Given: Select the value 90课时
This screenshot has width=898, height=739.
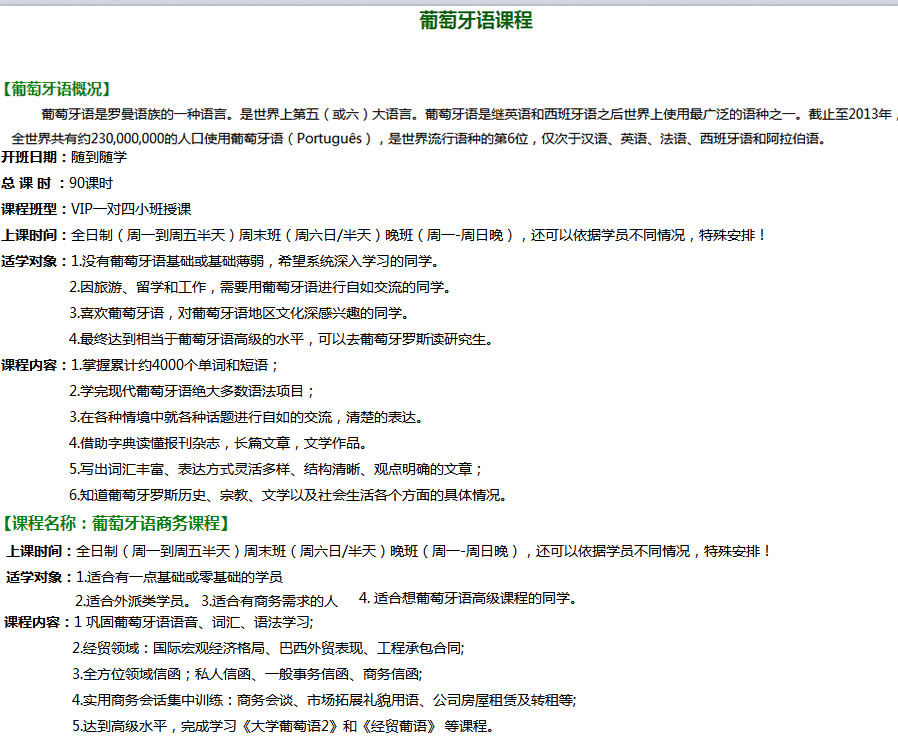Looking at the screenshot, I should (91, 183).
